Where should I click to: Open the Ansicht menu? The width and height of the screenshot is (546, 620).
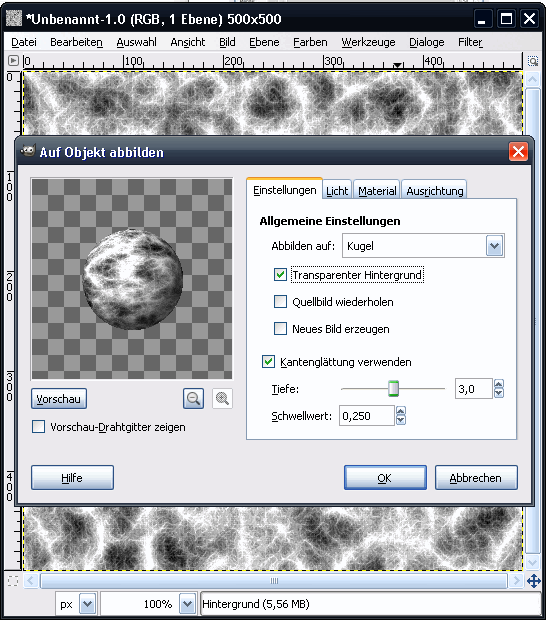188,42
